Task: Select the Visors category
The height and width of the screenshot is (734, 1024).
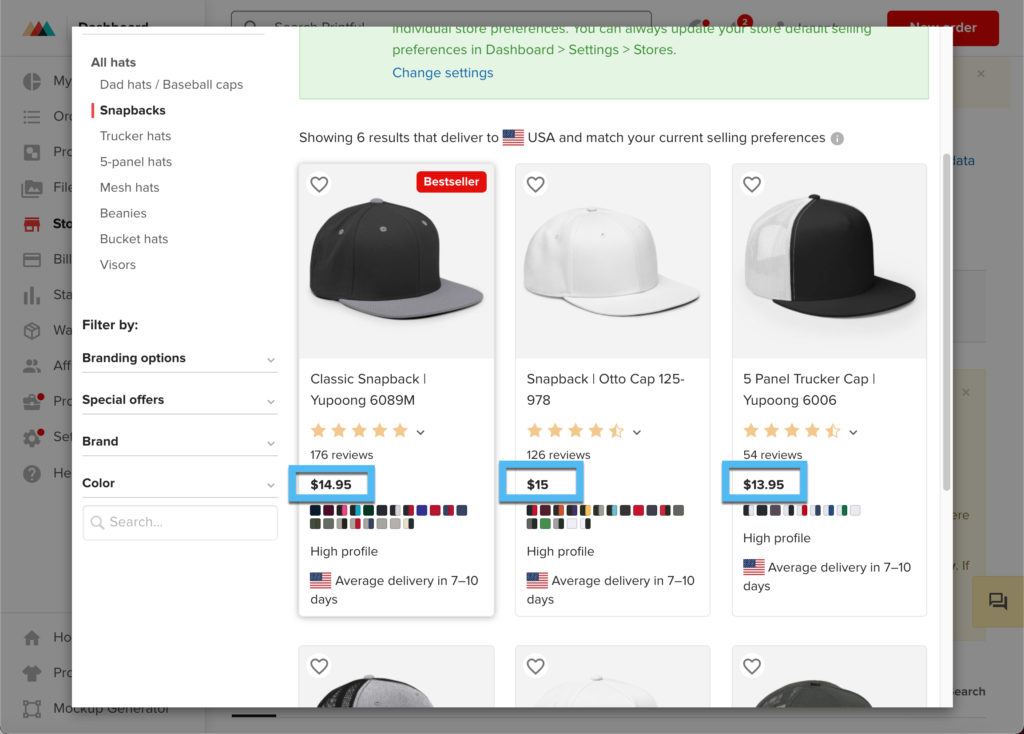Action: click(118, 264)
